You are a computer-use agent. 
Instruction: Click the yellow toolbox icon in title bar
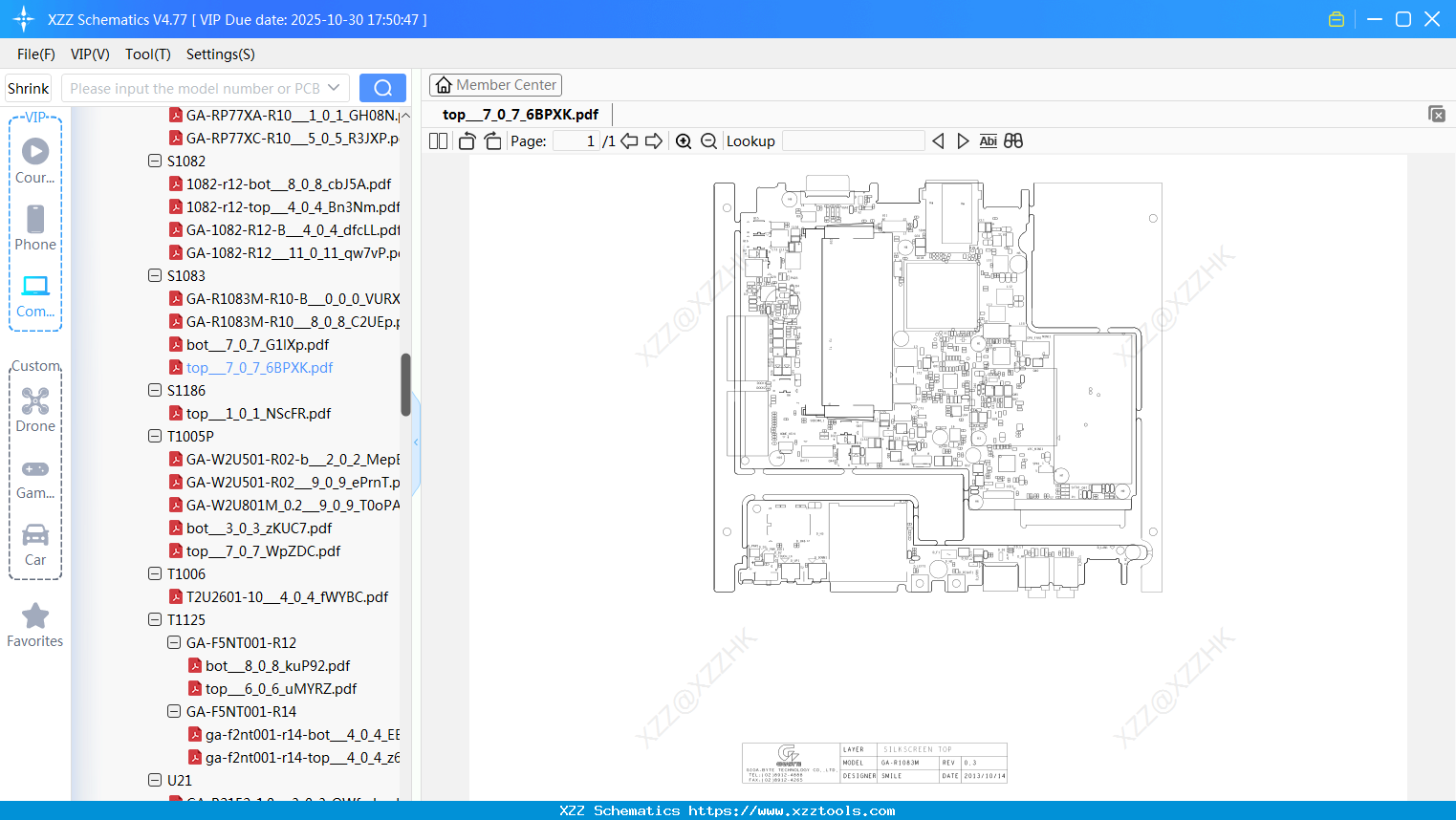[1336, 19]
